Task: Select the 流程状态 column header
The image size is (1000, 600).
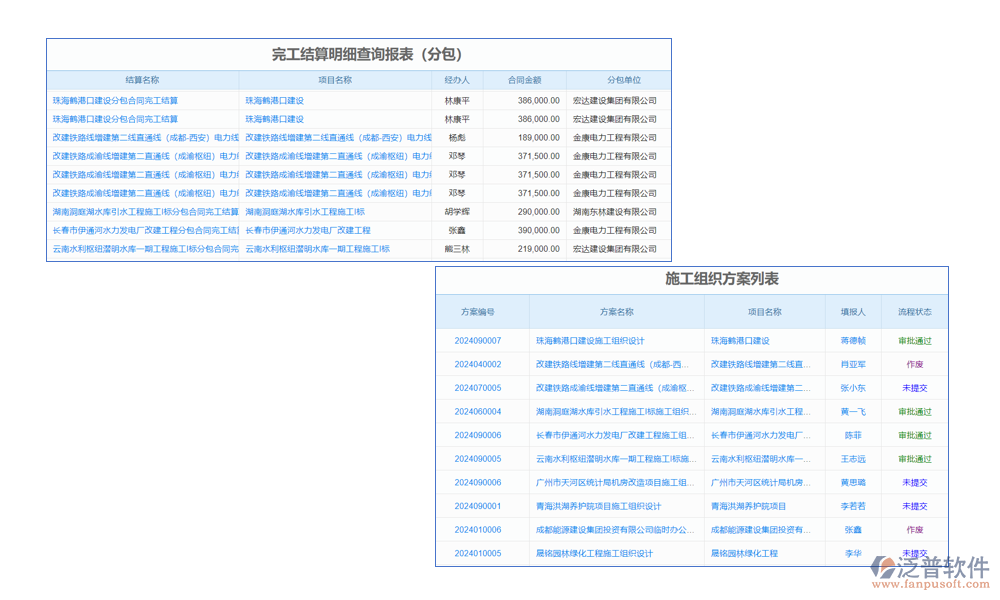Action: [915, 311]
